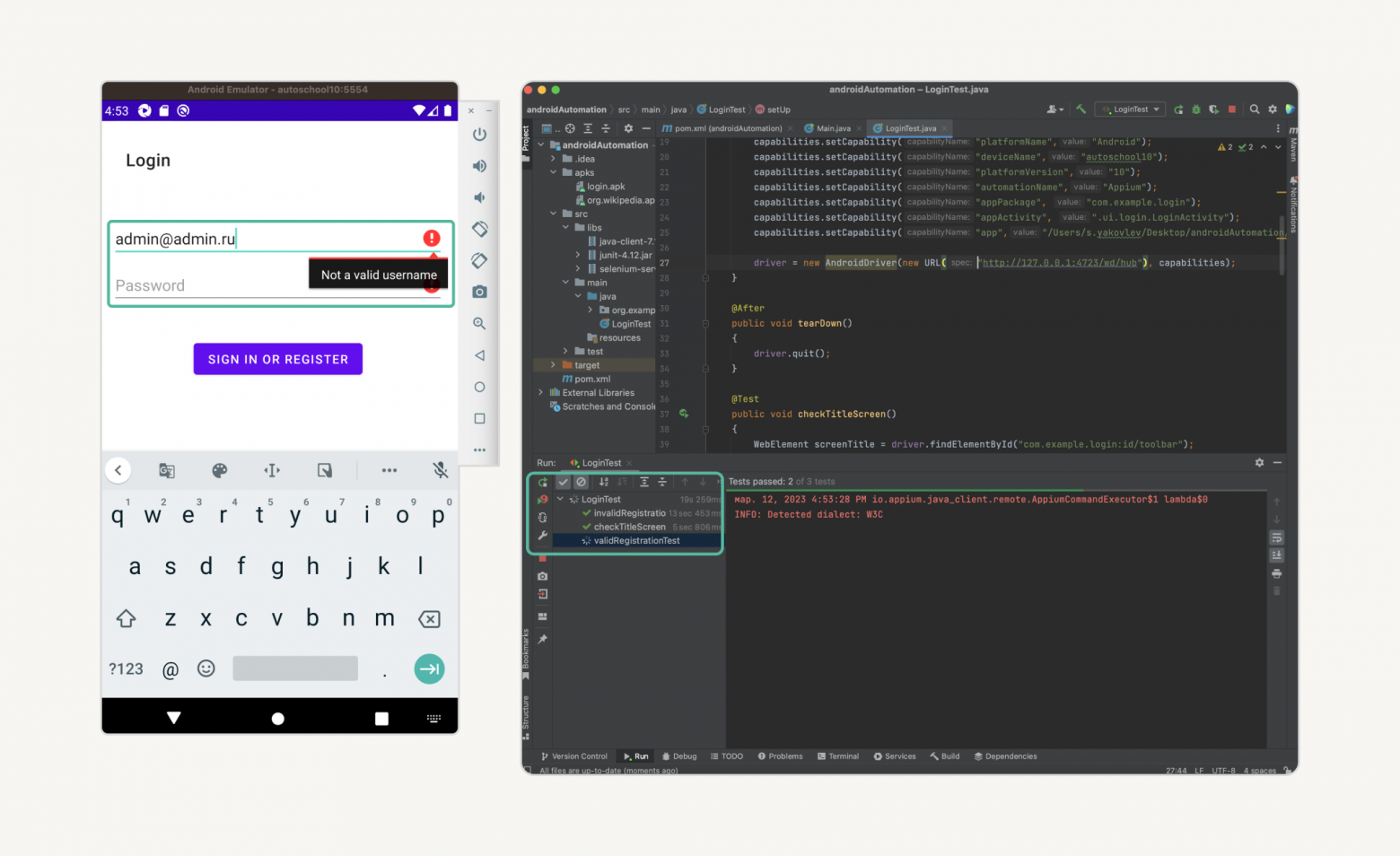Tap keyboard emoji smiley key
1400x856 pixels.
coord(206,668)
